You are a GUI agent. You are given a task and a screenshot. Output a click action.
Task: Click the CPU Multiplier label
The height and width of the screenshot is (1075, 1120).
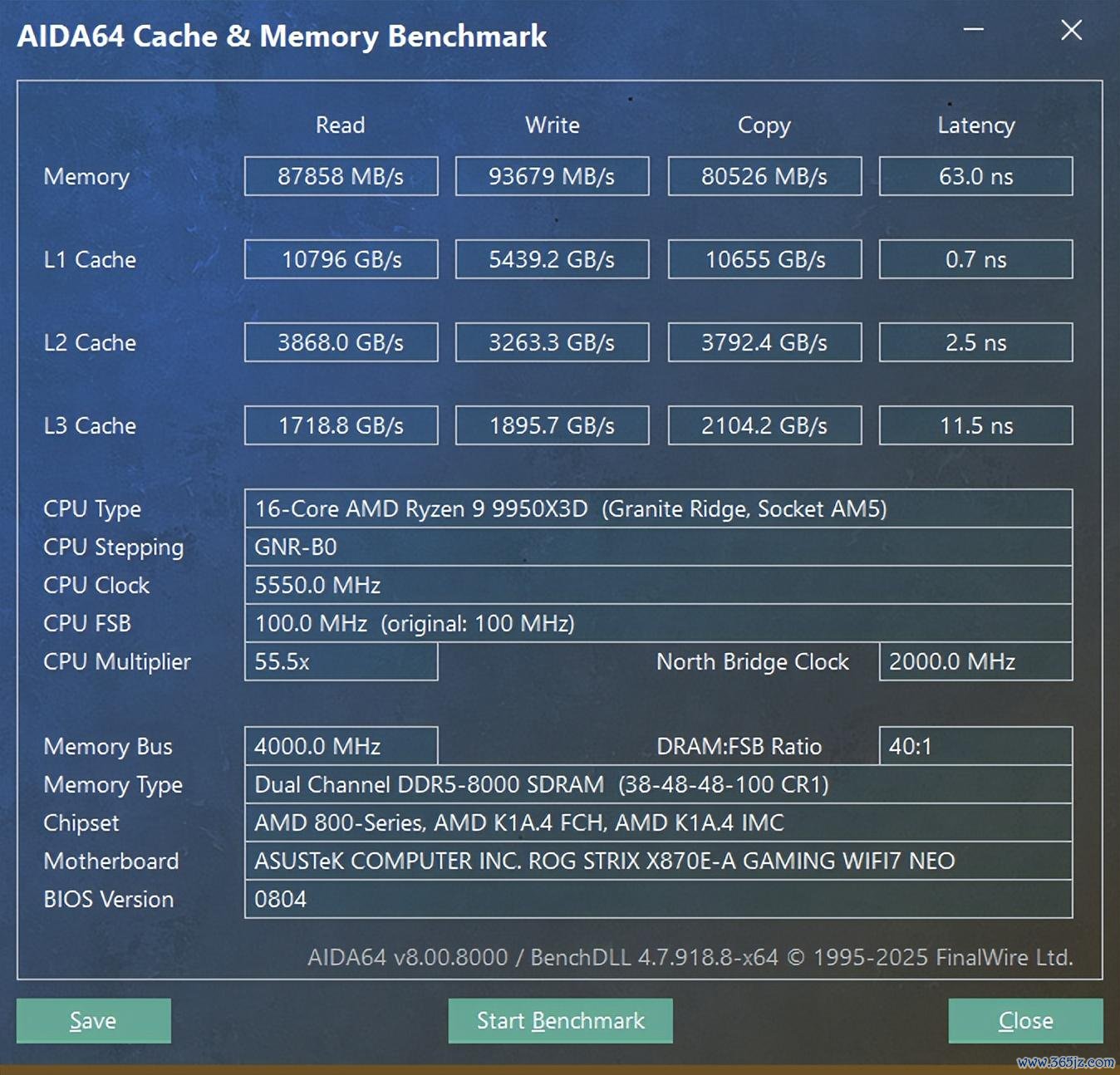tap(117, 662)
